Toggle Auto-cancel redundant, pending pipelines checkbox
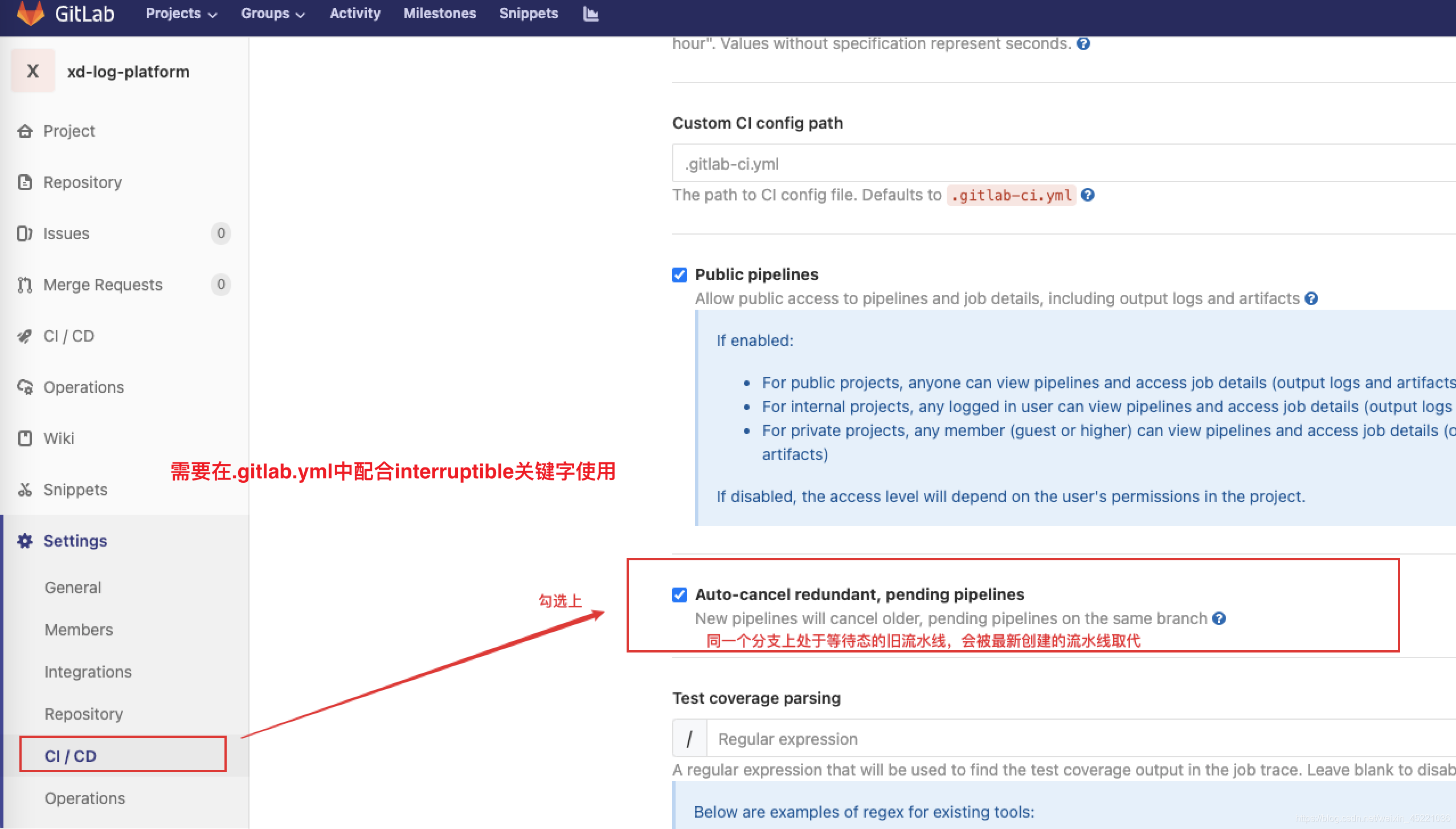The image size is (1456, 829). [680, 595]
